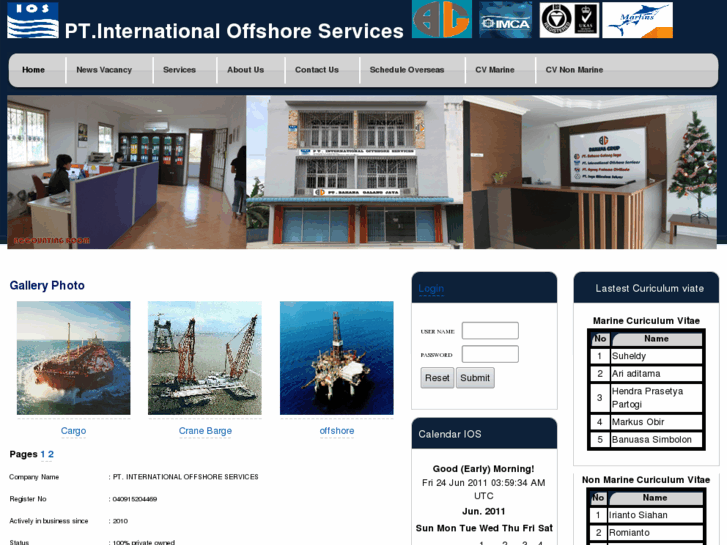Open the Cargo ship gallery photo
This screenshot has width=727, height=545.
[x=73, y=358]
